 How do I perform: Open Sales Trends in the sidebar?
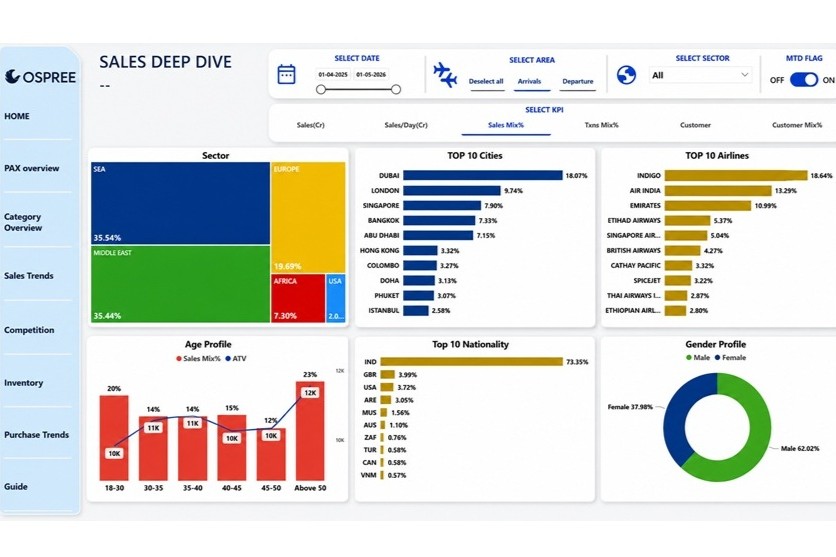(29, 276)
